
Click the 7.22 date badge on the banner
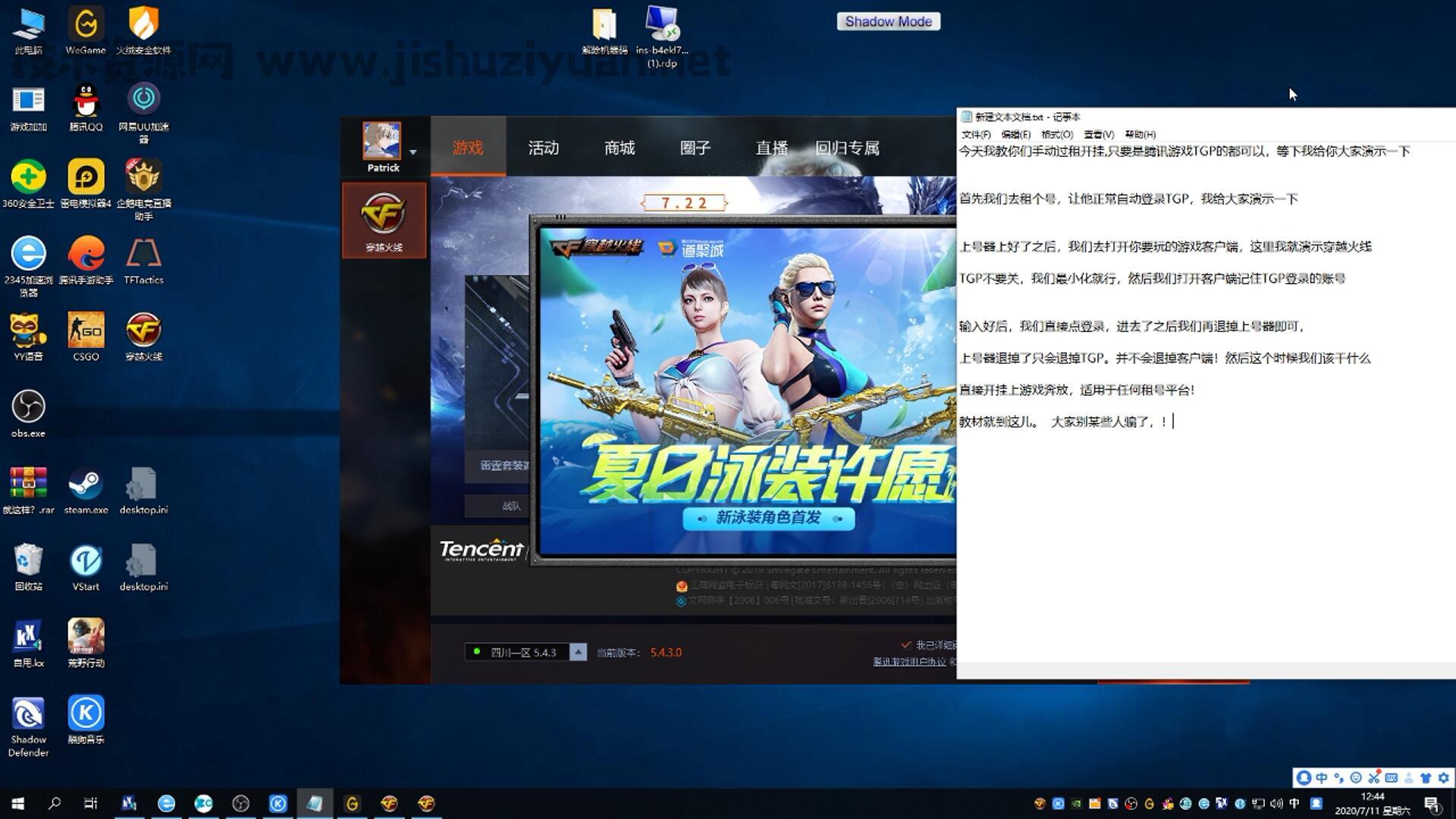684,202
